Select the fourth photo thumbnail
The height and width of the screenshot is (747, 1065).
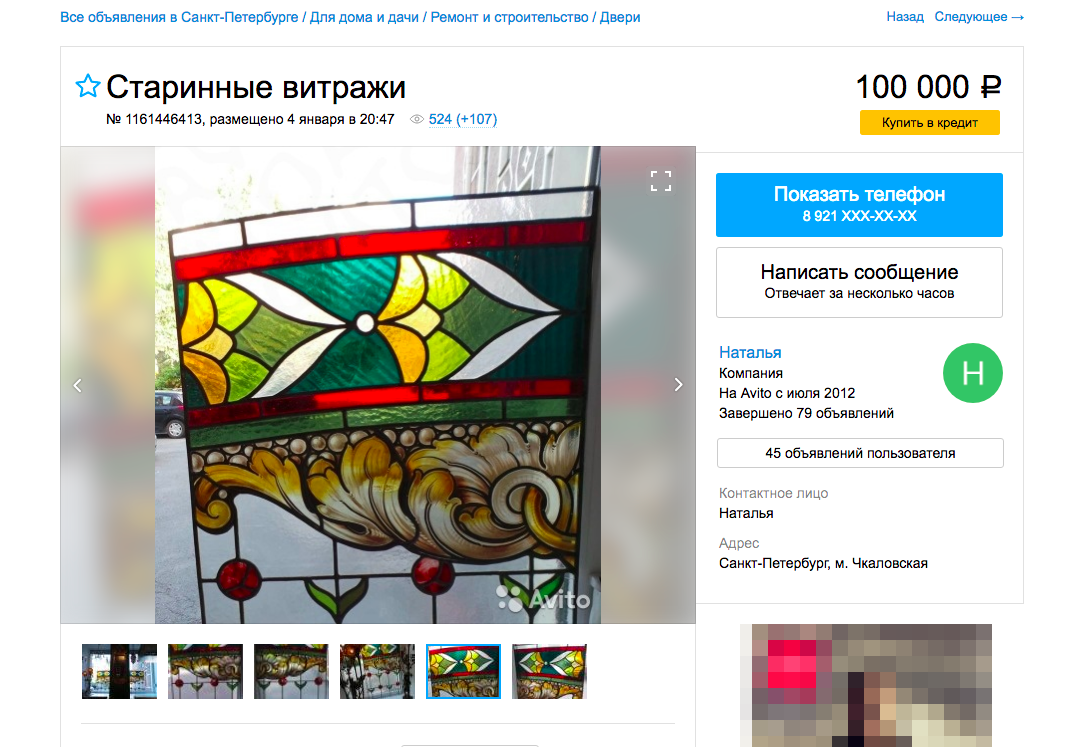[377, 672]
